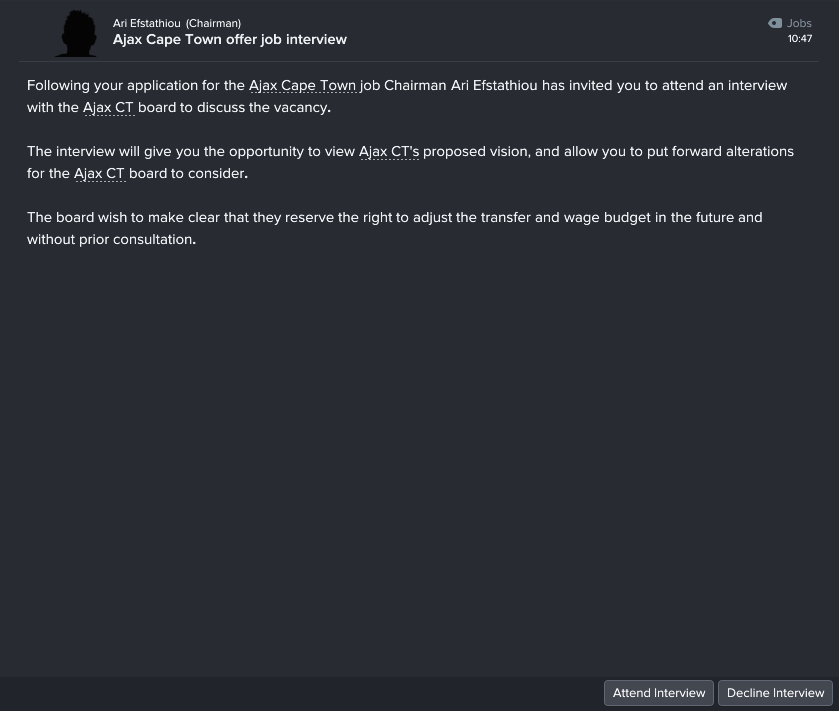Click the transfer and wage budget paragraph

395,228
